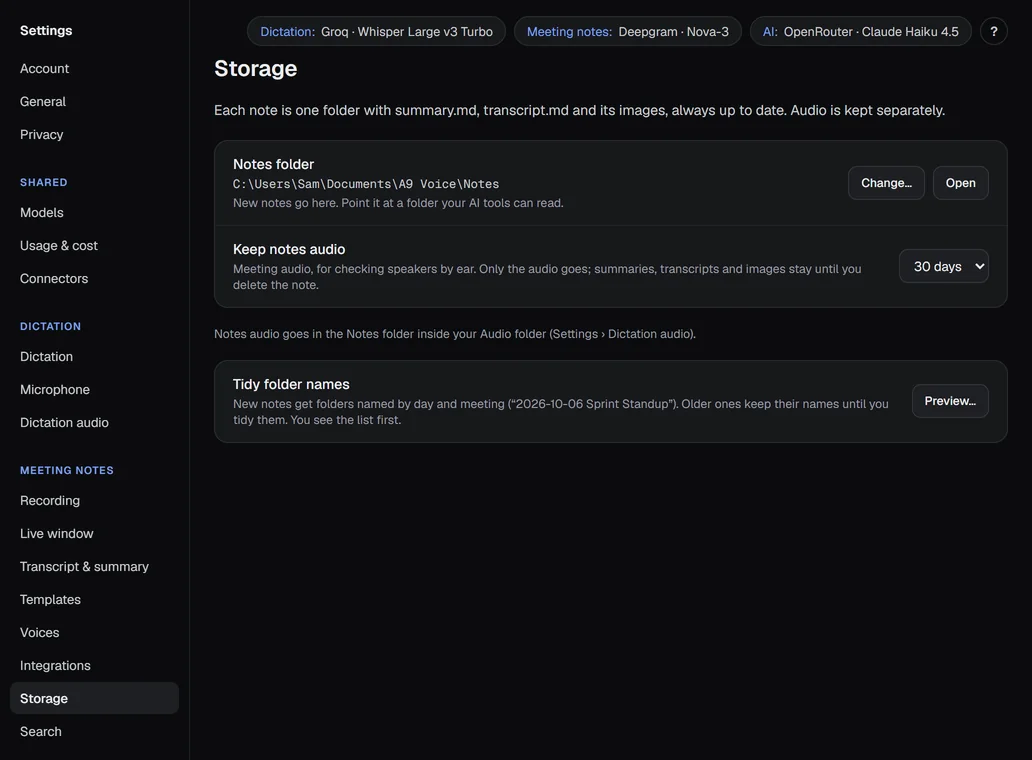This screenshot has width=1032, height=760.
Task: Click the Dictation Groq Whisper model pill
Action: [376, 31]
